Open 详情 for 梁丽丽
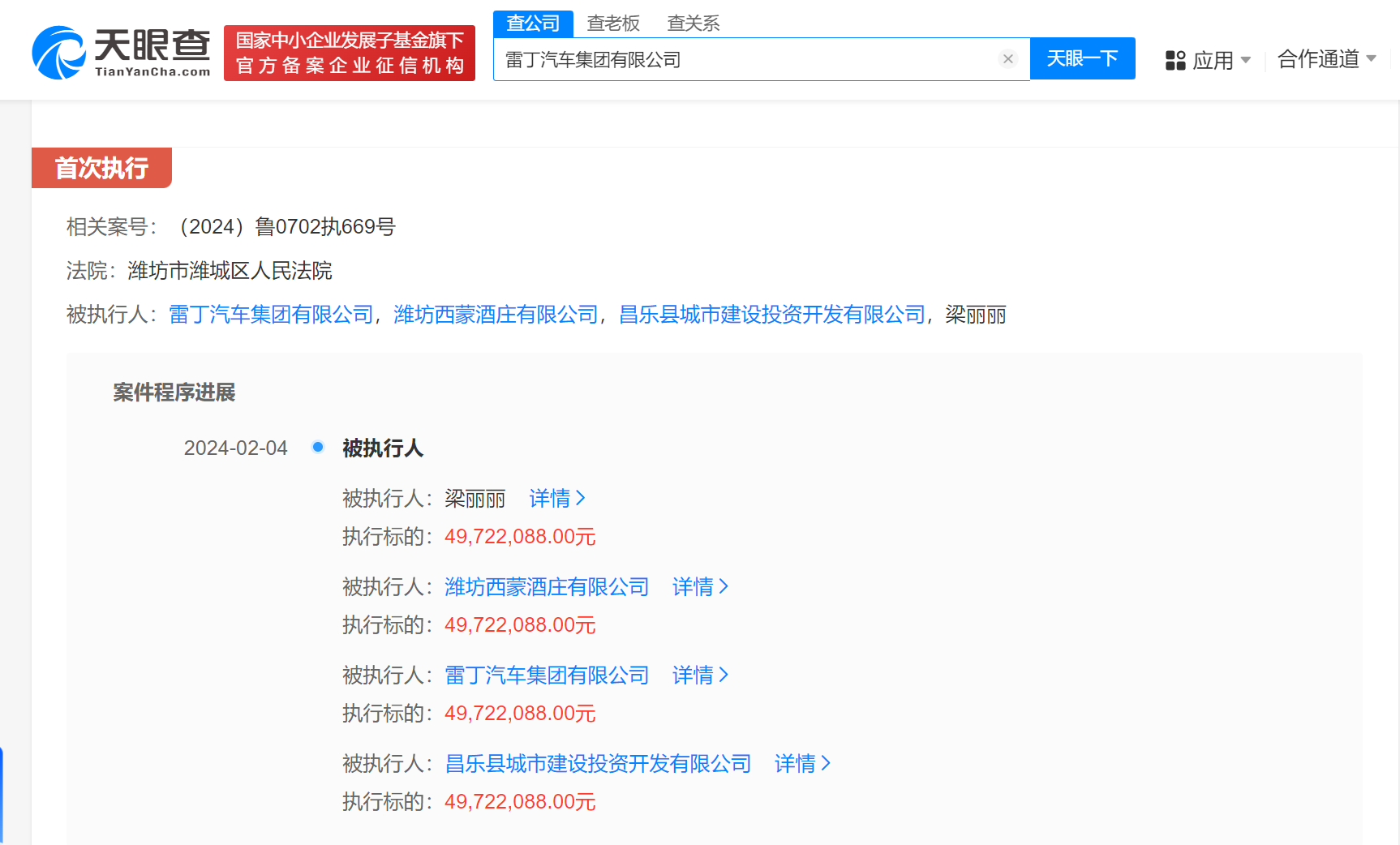The image size is (1400, 845). click(557, 498)
